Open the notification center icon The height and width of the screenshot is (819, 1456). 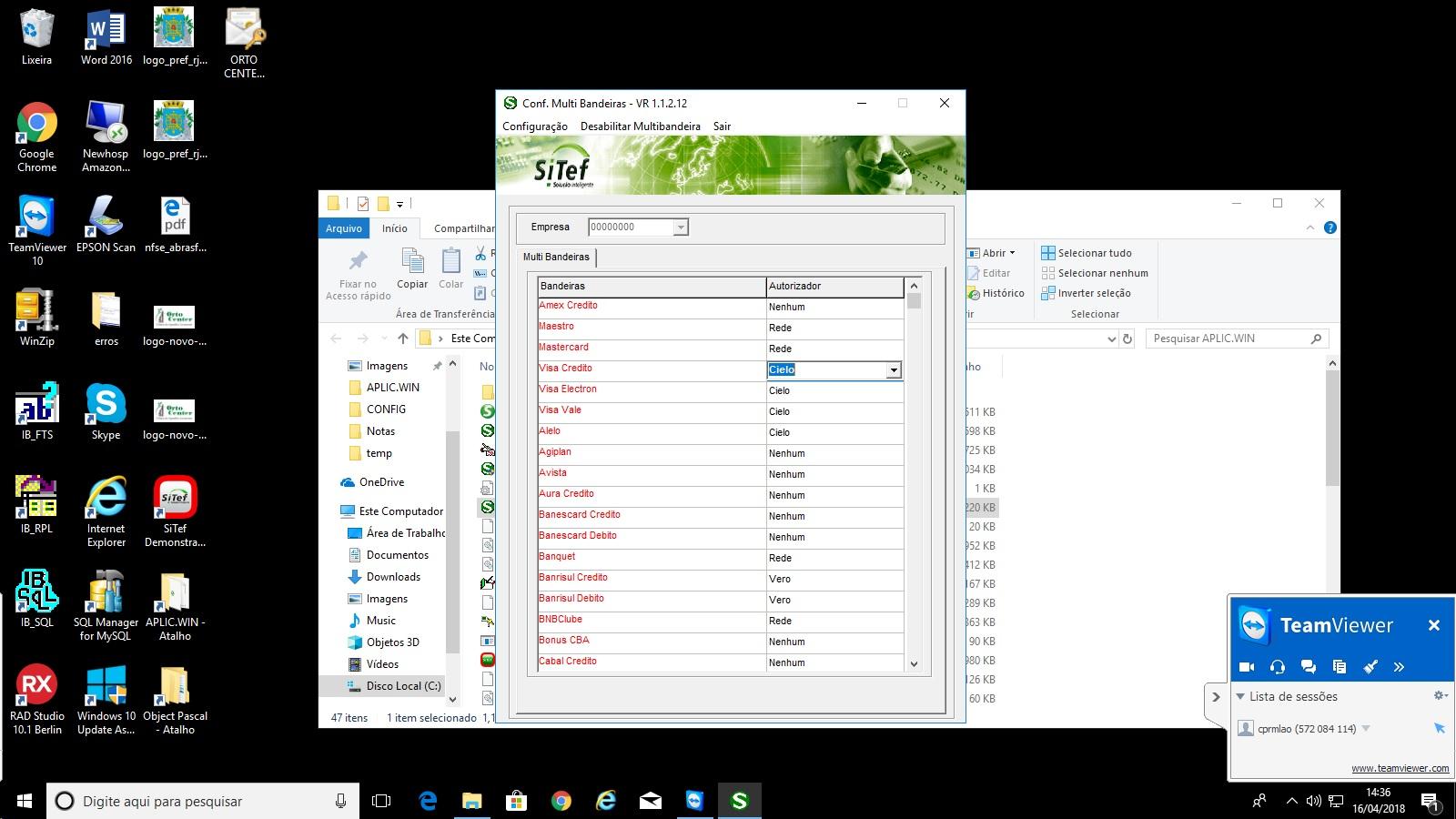pos(1430,802)
